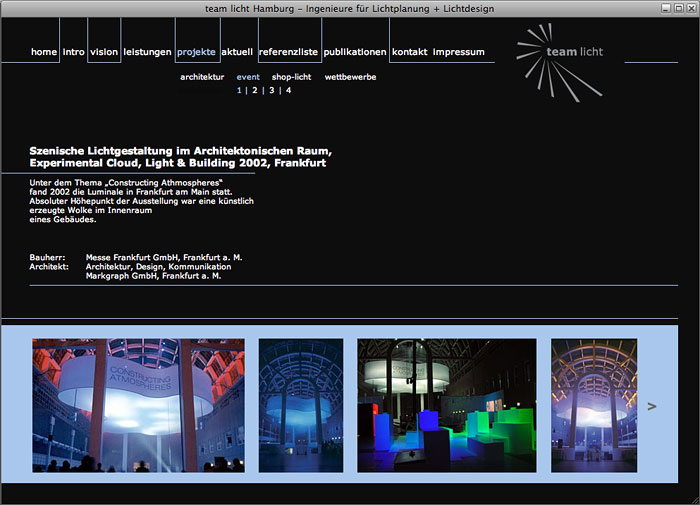Close the team licht Hamburg window
This screenshot has height=505, width=700.
tap(691, 8)
